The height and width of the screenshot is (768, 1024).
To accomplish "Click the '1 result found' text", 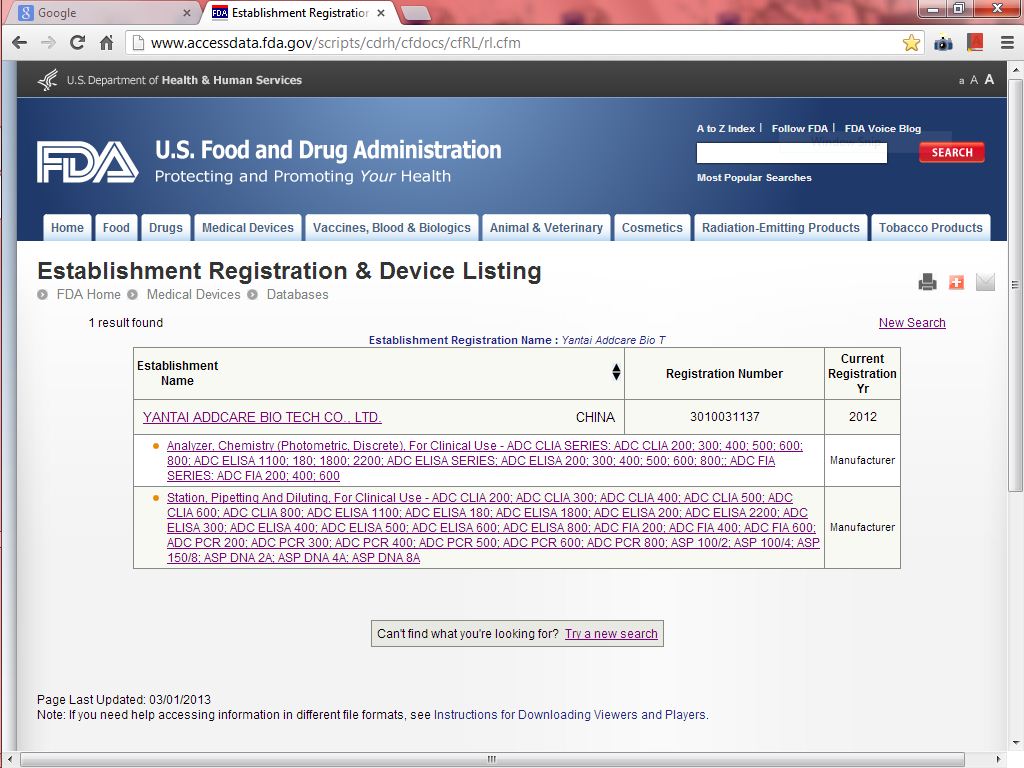I will pyautogui.click(x=126, y=323).
